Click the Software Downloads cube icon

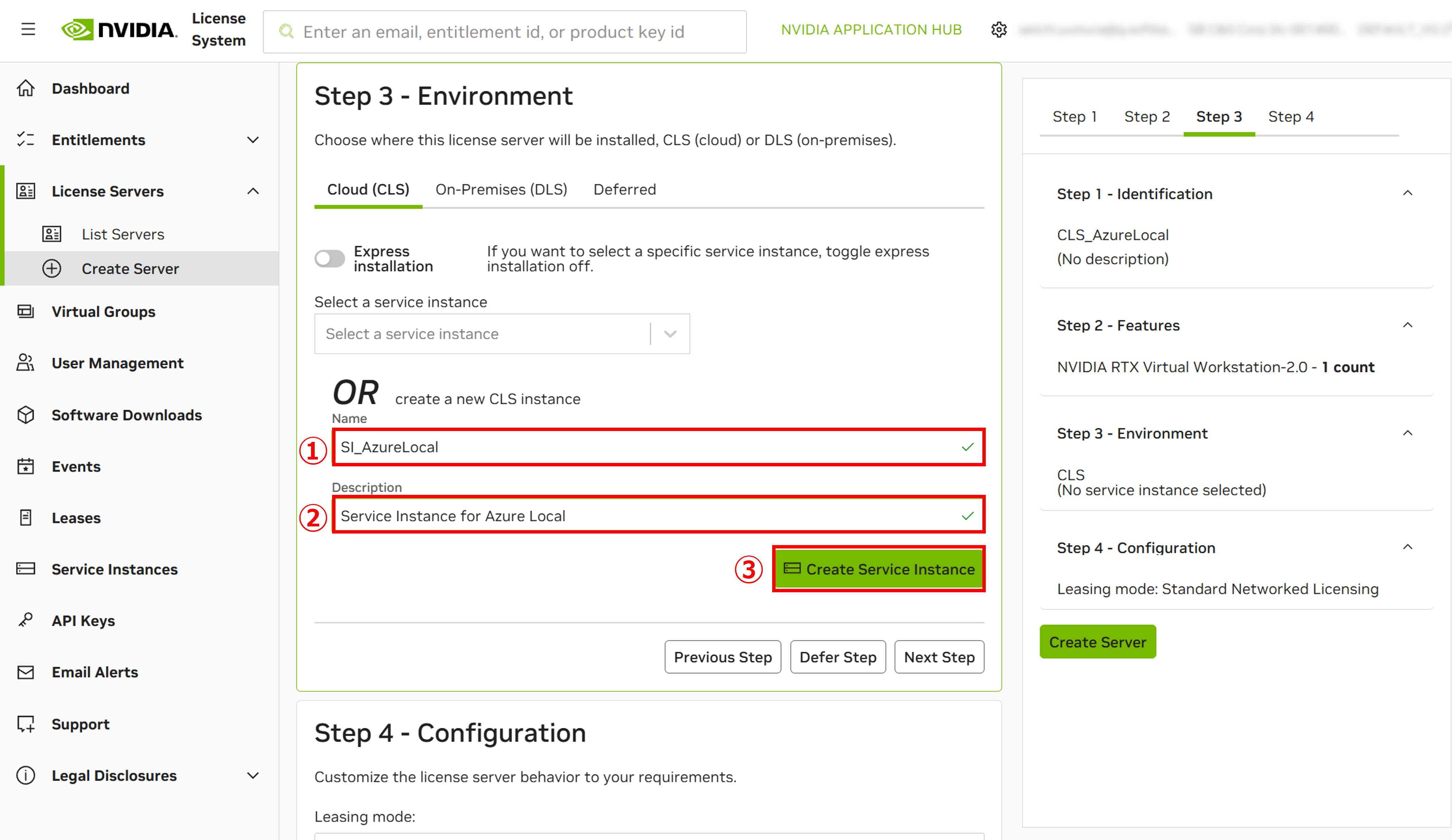26,414
